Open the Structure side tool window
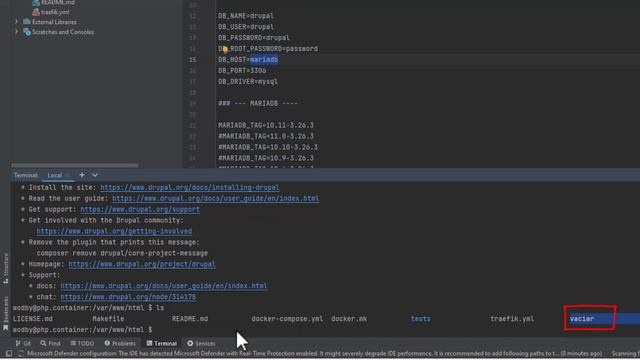640x360 pixels. coord(6,268)
